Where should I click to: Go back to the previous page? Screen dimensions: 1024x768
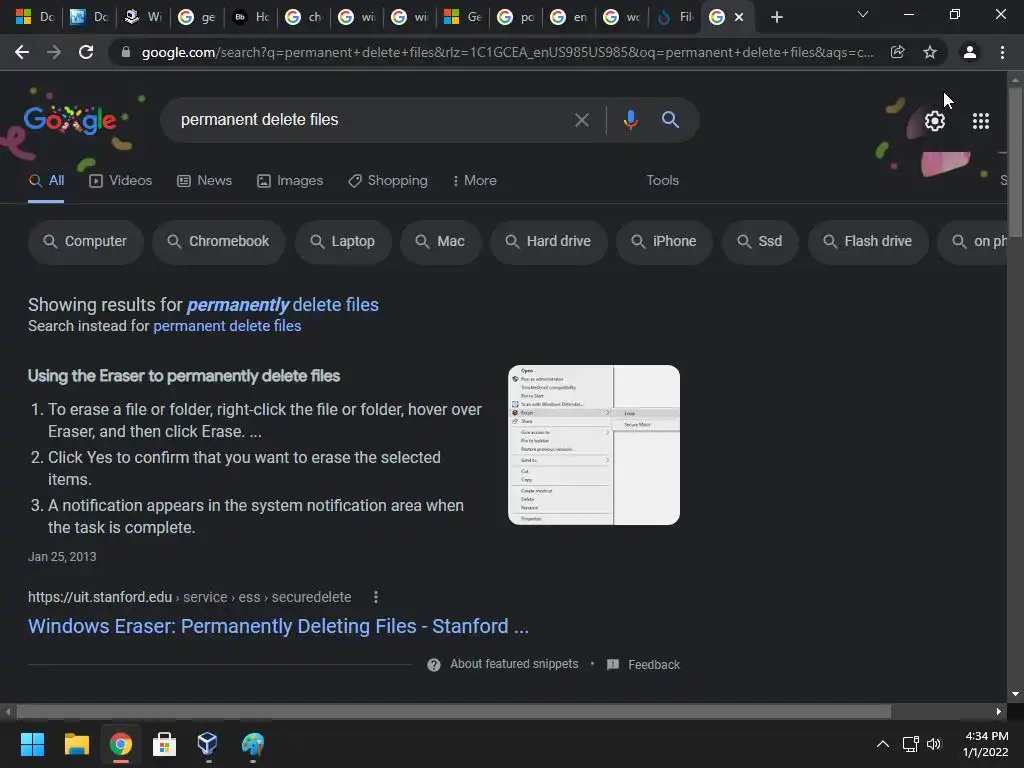tap(22, 52)
